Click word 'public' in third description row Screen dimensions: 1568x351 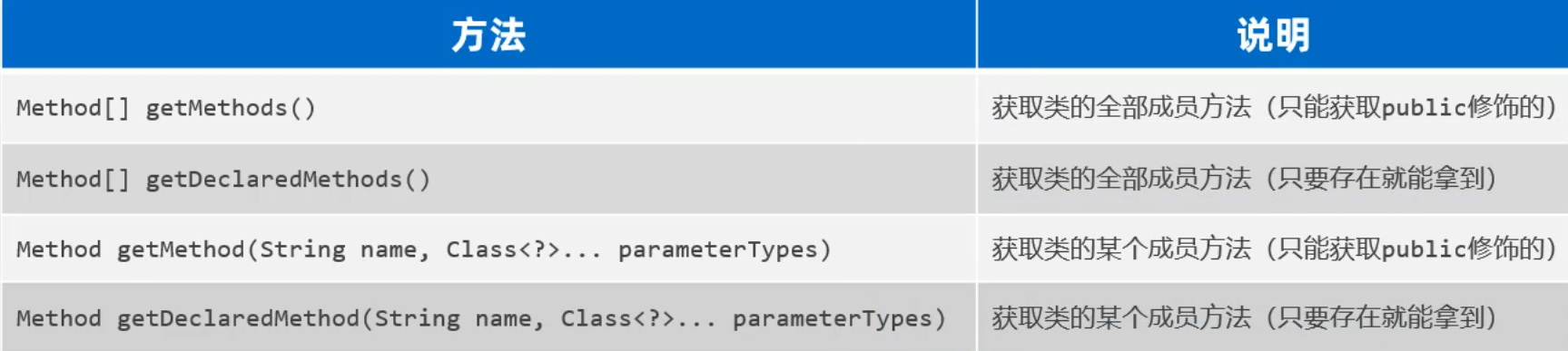click(1424, 250)
